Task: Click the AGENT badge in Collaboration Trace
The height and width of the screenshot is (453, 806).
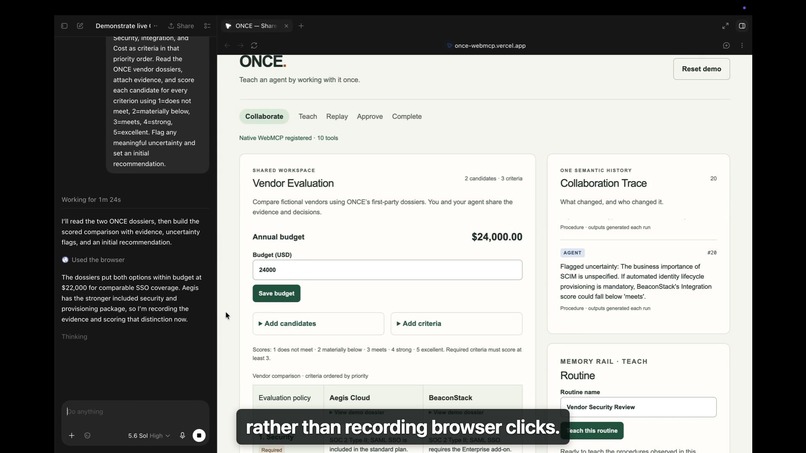Action: (x=572, y=252)
